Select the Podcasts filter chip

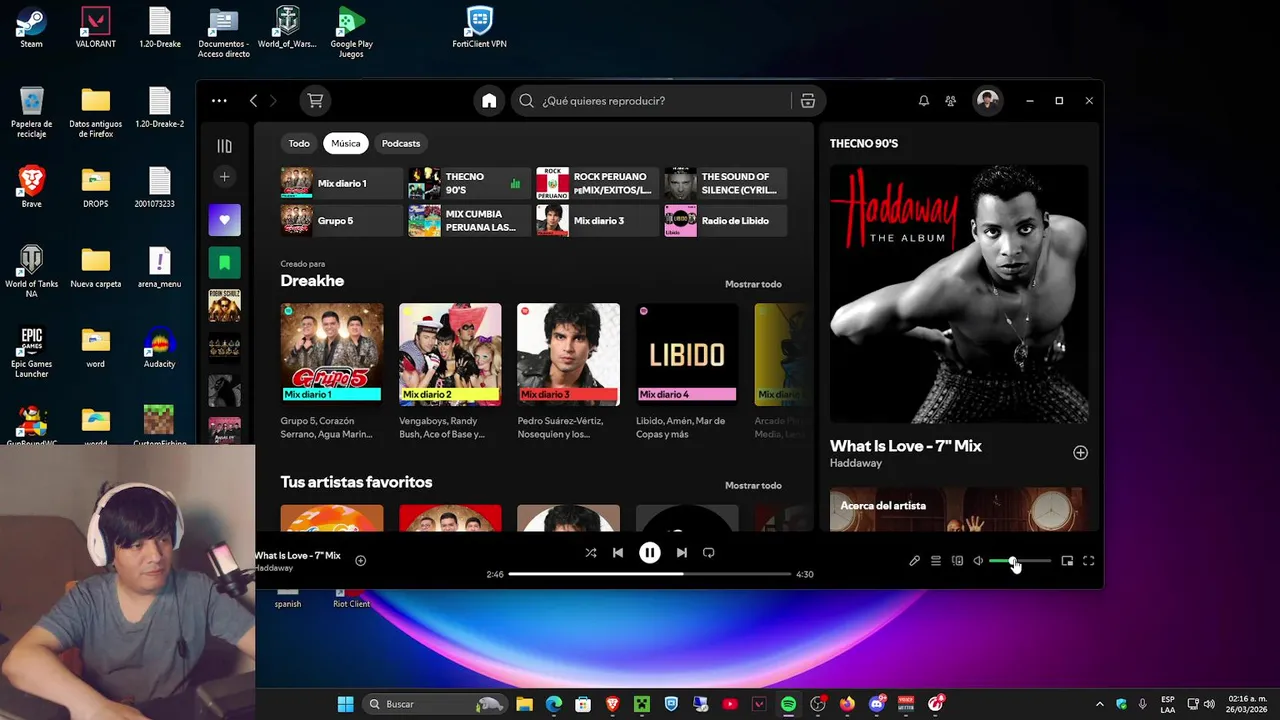[401, 143]
